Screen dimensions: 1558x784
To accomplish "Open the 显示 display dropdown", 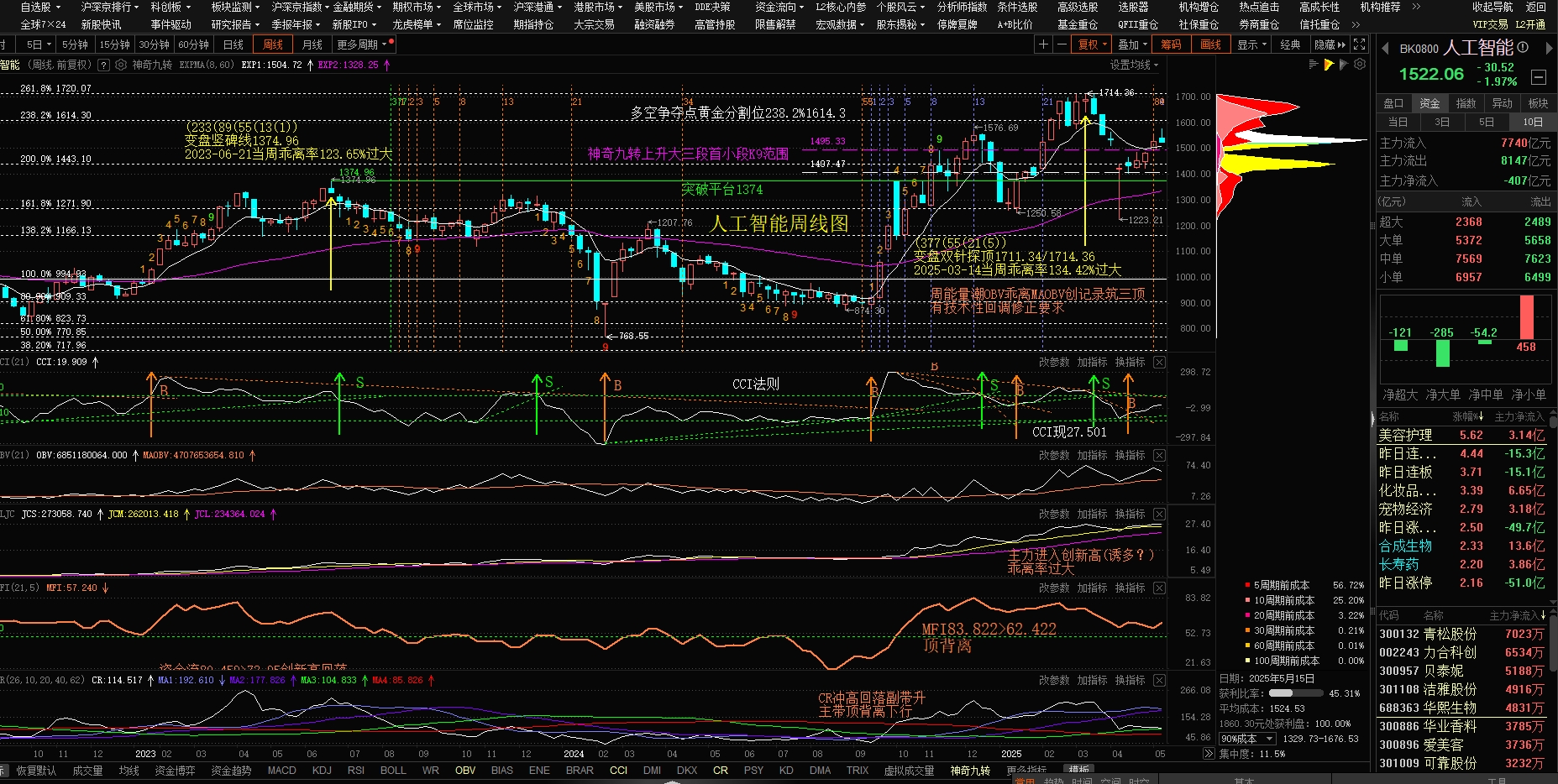I will point(1251,44).
